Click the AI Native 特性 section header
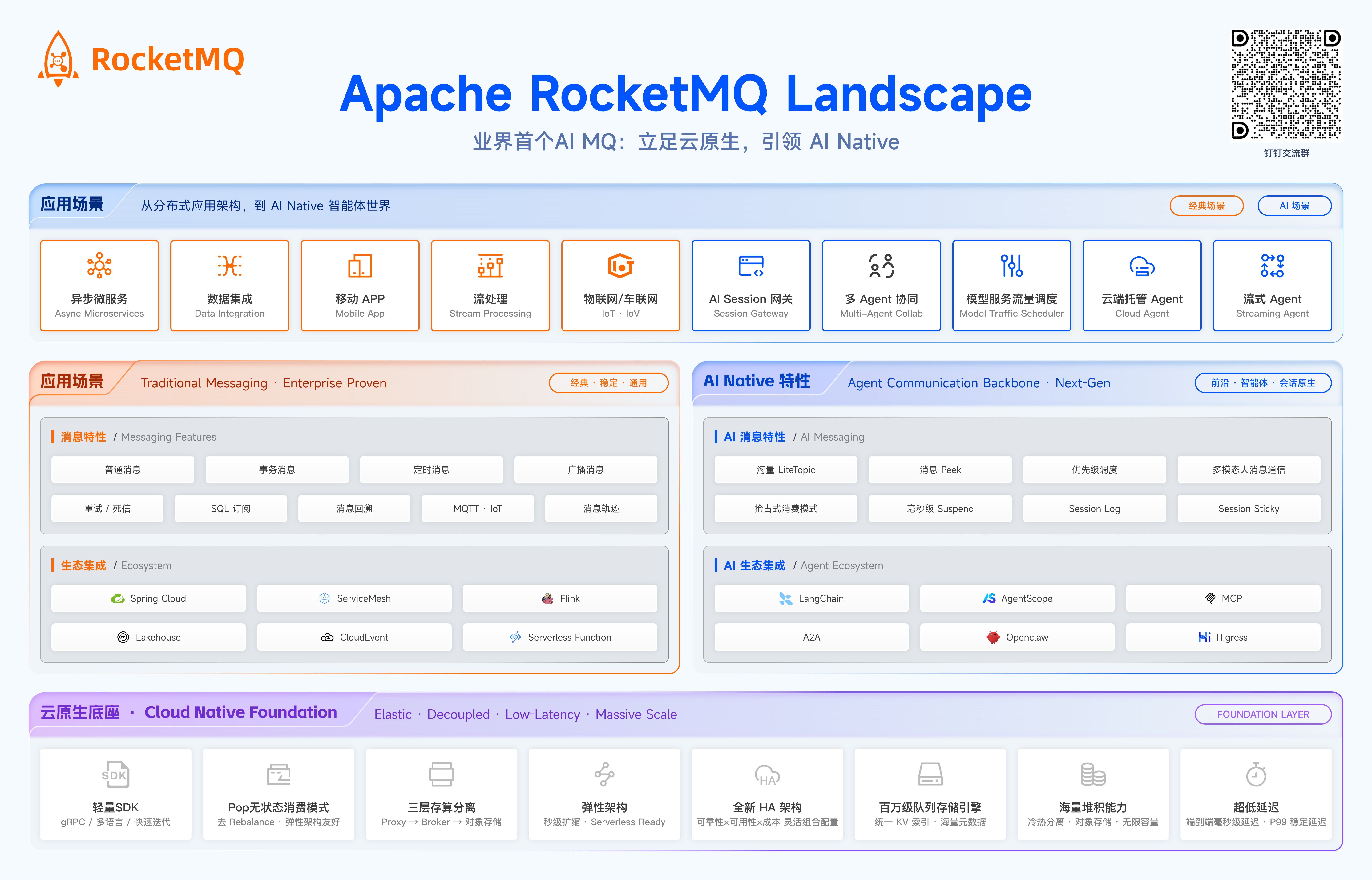 pyautogui.click(x=757, y=381)
